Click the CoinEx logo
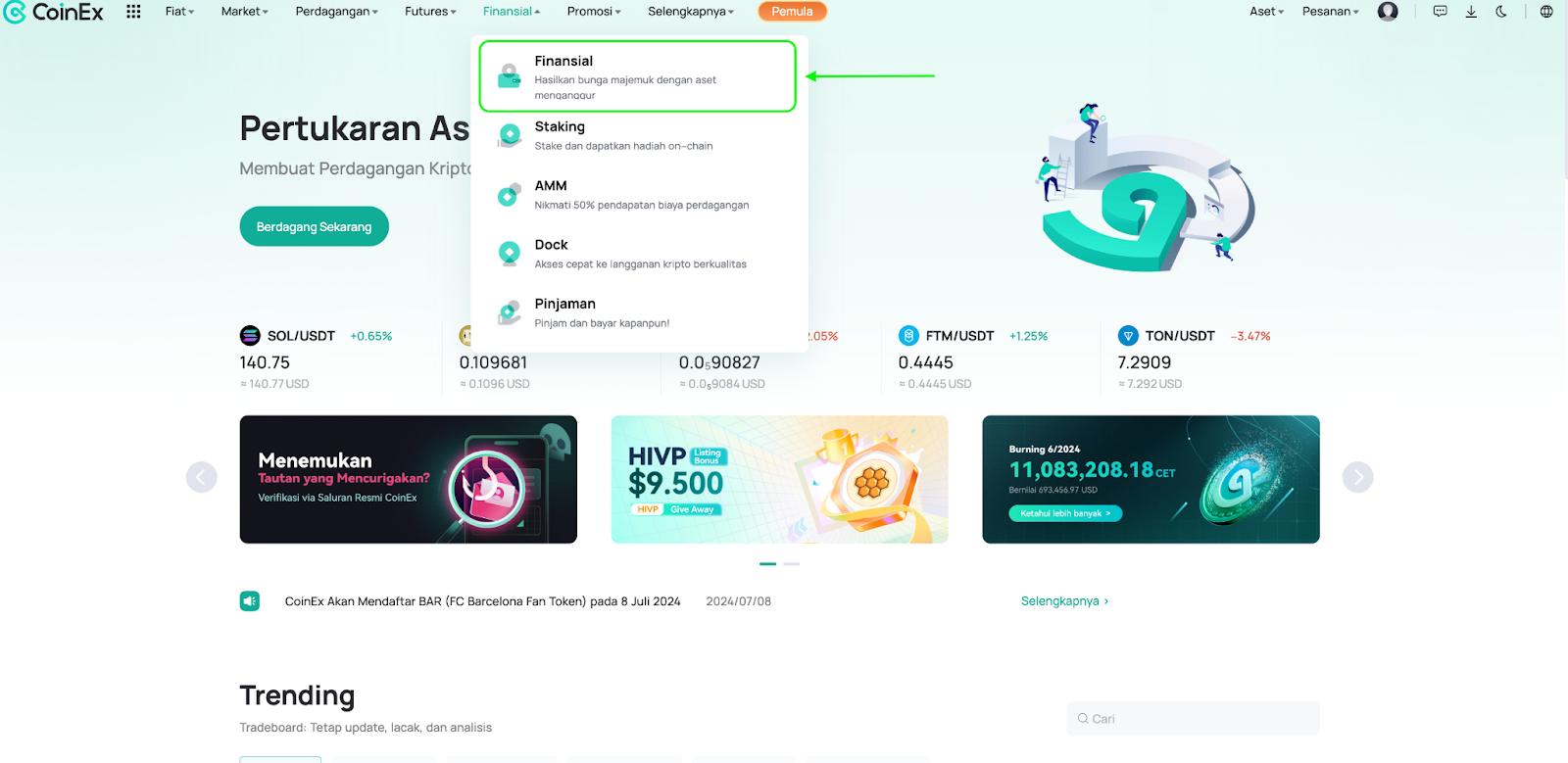This screenshot has width=1568, height=763. (54, 13)
